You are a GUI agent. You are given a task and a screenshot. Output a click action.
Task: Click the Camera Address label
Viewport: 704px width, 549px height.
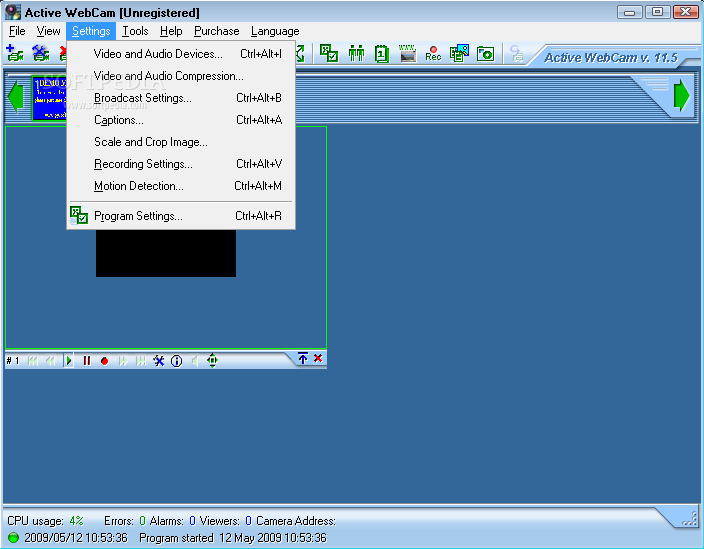click(296, 521)
